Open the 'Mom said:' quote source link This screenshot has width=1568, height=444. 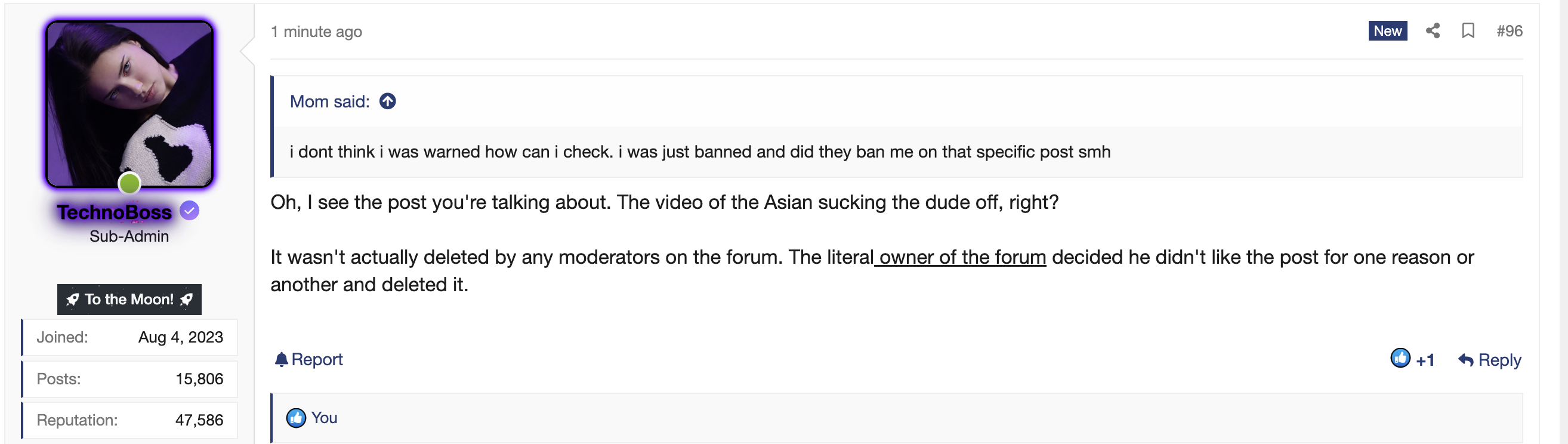coord(329,101)
